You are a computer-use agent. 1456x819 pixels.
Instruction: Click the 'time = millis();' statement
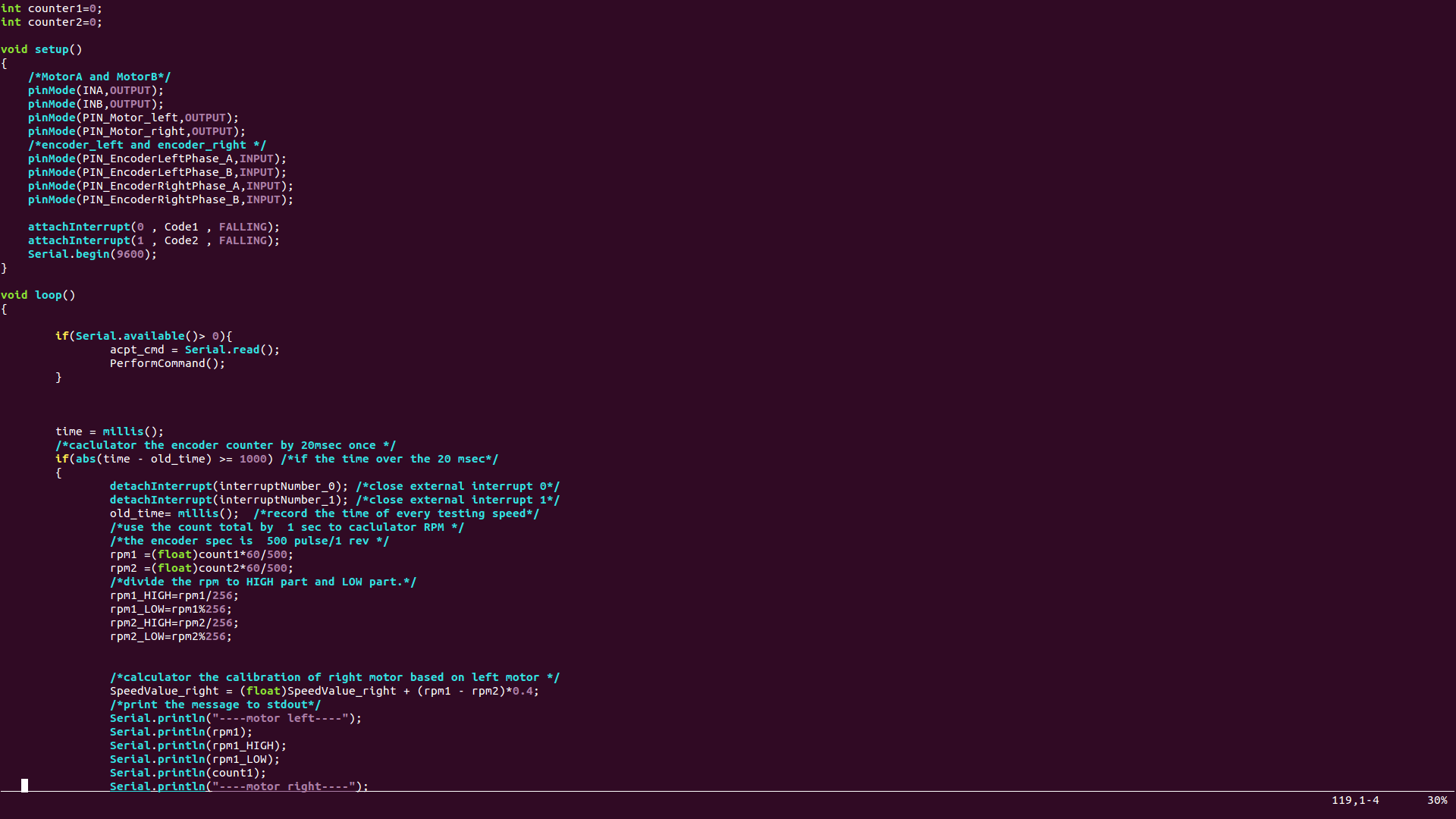(x=109, y=431)
